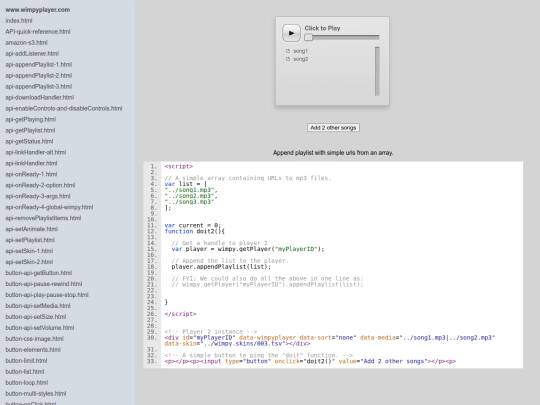
Task: Open button-api-pause-rewind.html link
Action: click(44, 284)
